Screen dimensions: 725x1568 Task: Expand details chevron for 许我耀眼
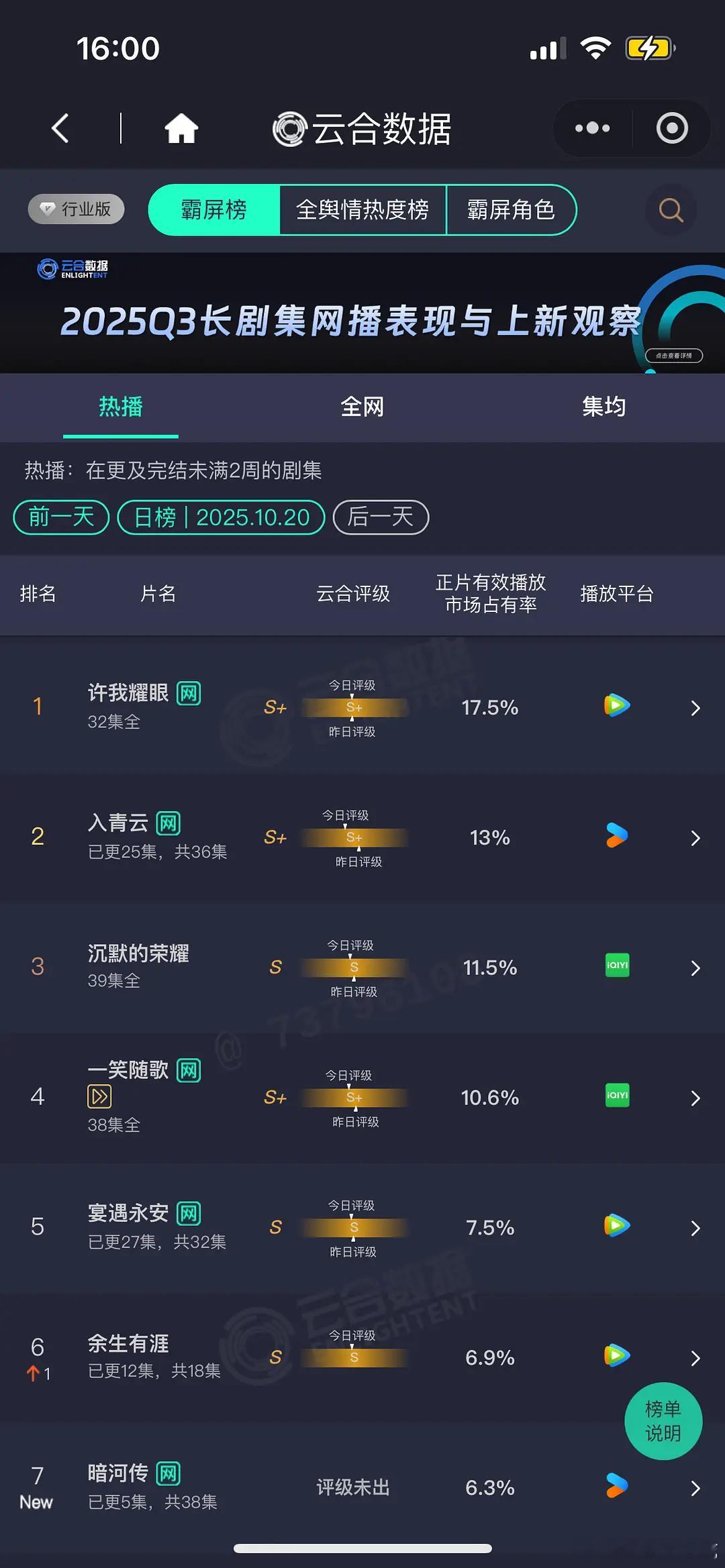coord(695,709)
